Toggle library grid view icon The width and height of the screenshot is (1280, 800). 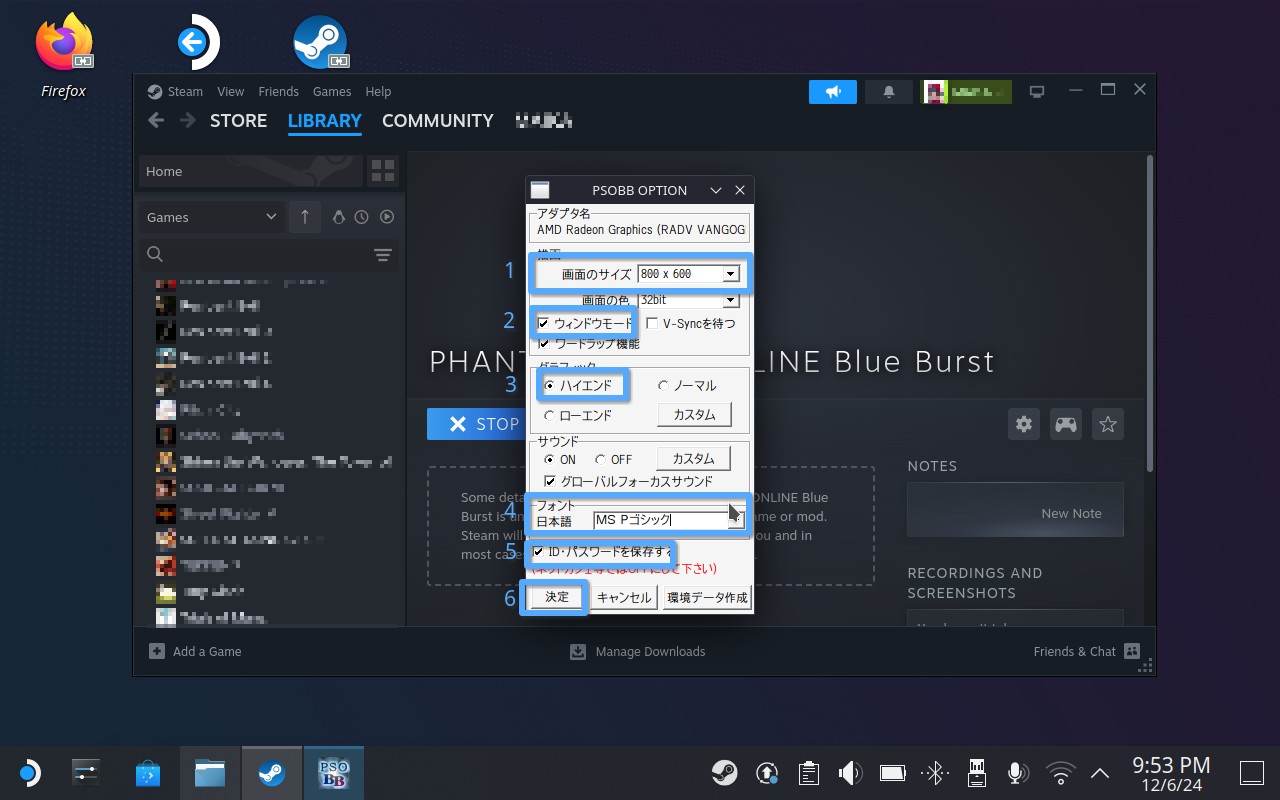[382, 171]
